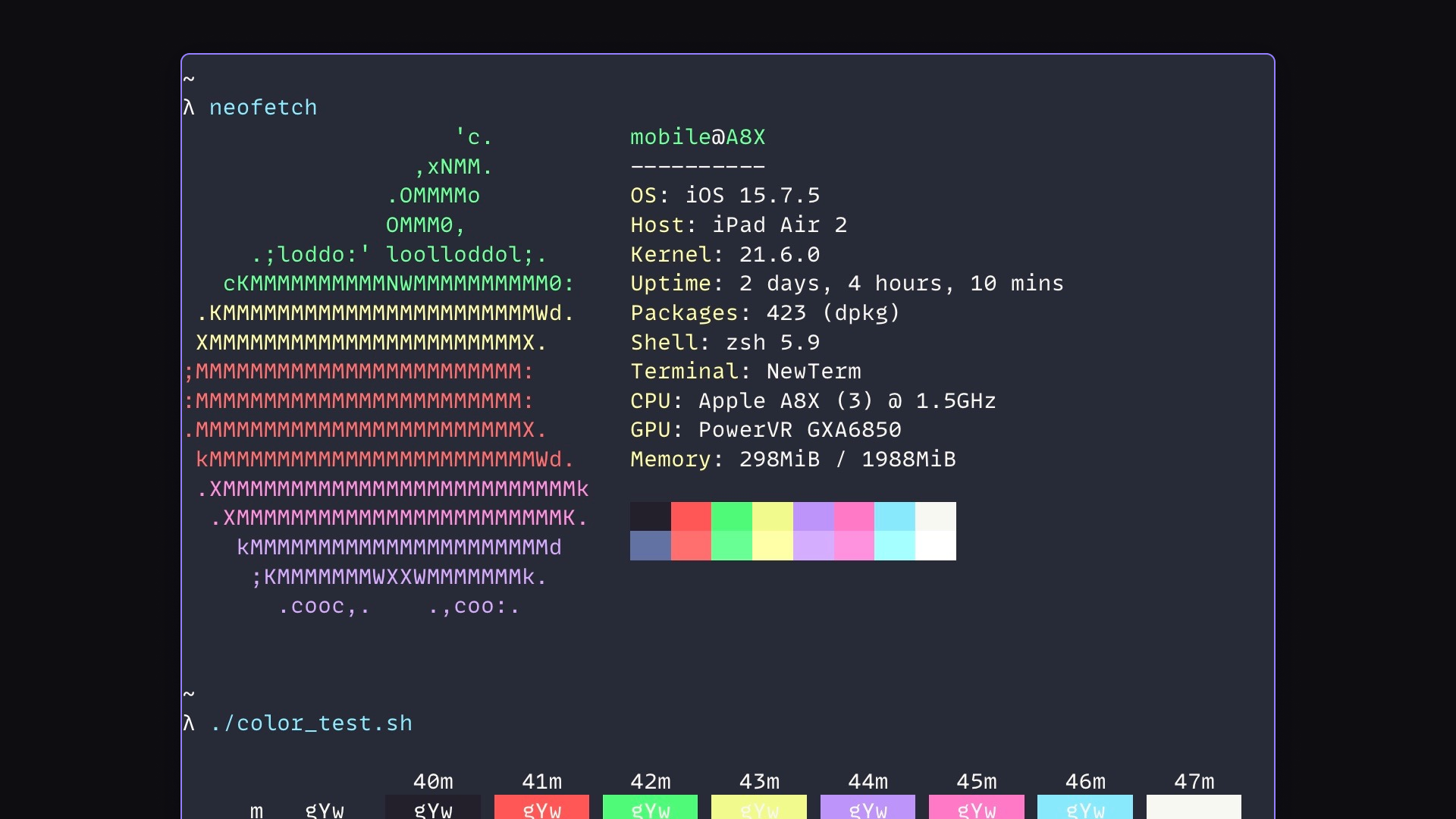This screenshot has width=1456, height=819.
Task: Click the purple swatch in top palette row
Action: click(x=814, y=516)
